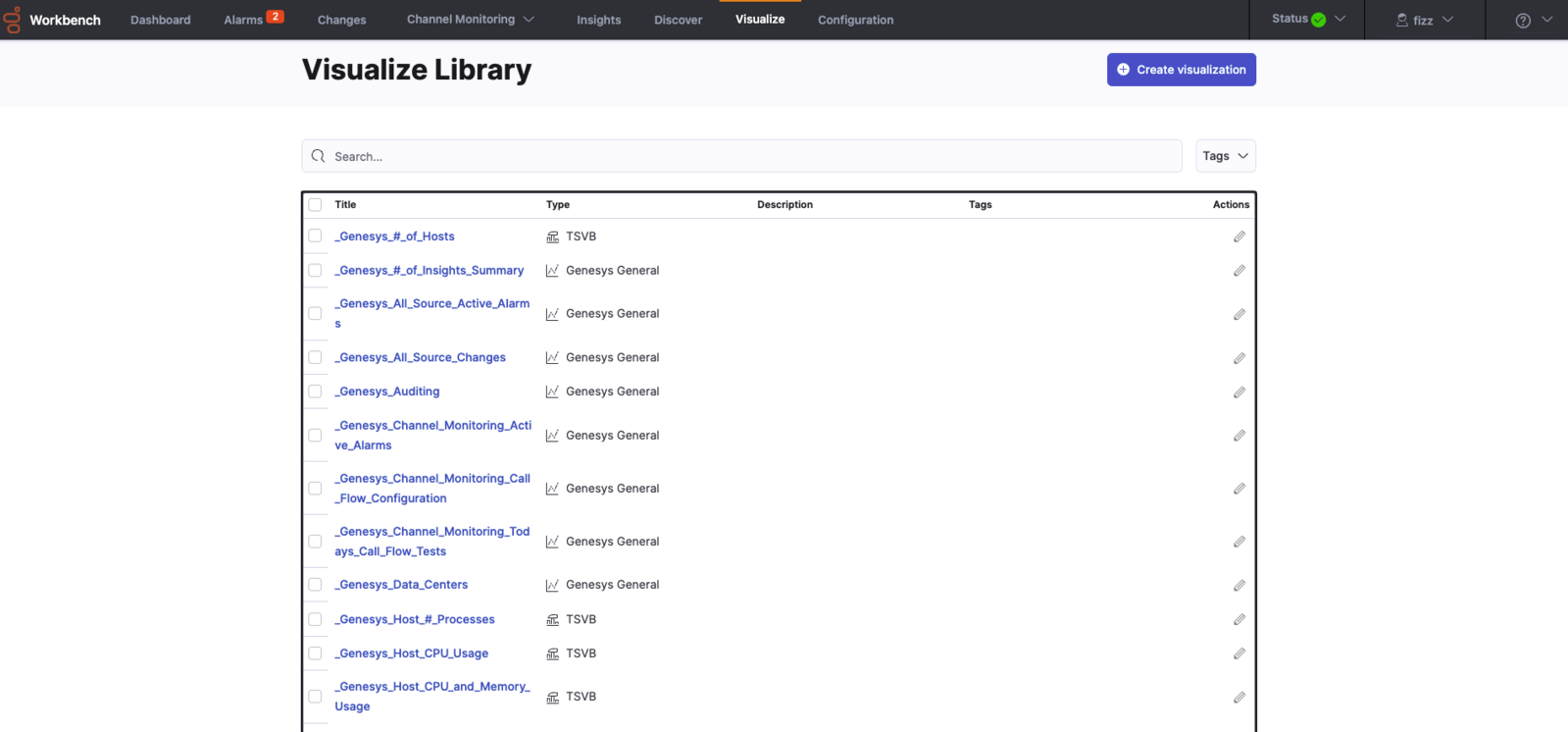
Task: Click Create visualization button
Action: click(1182, 70)
